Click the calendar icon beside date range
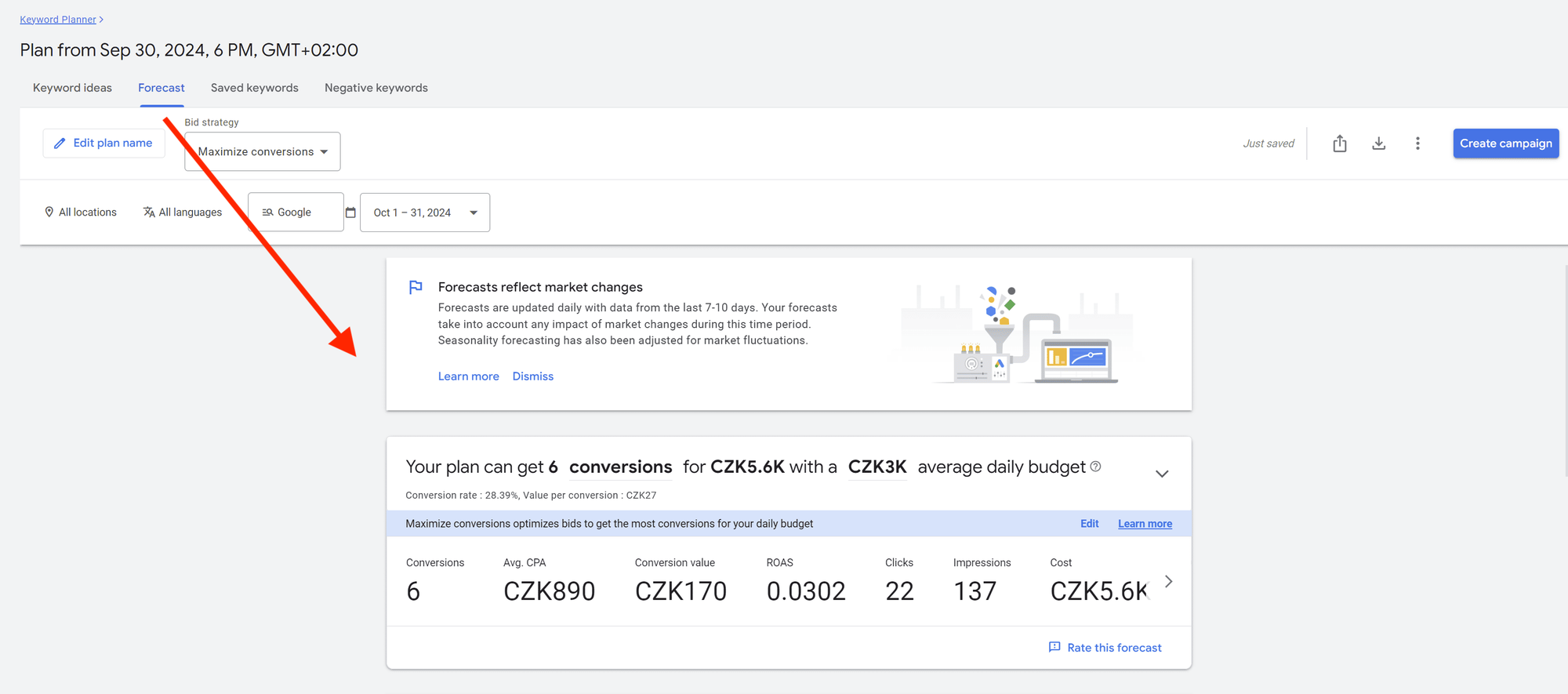This screenshot has height=694, width=1568. point(350,213)
